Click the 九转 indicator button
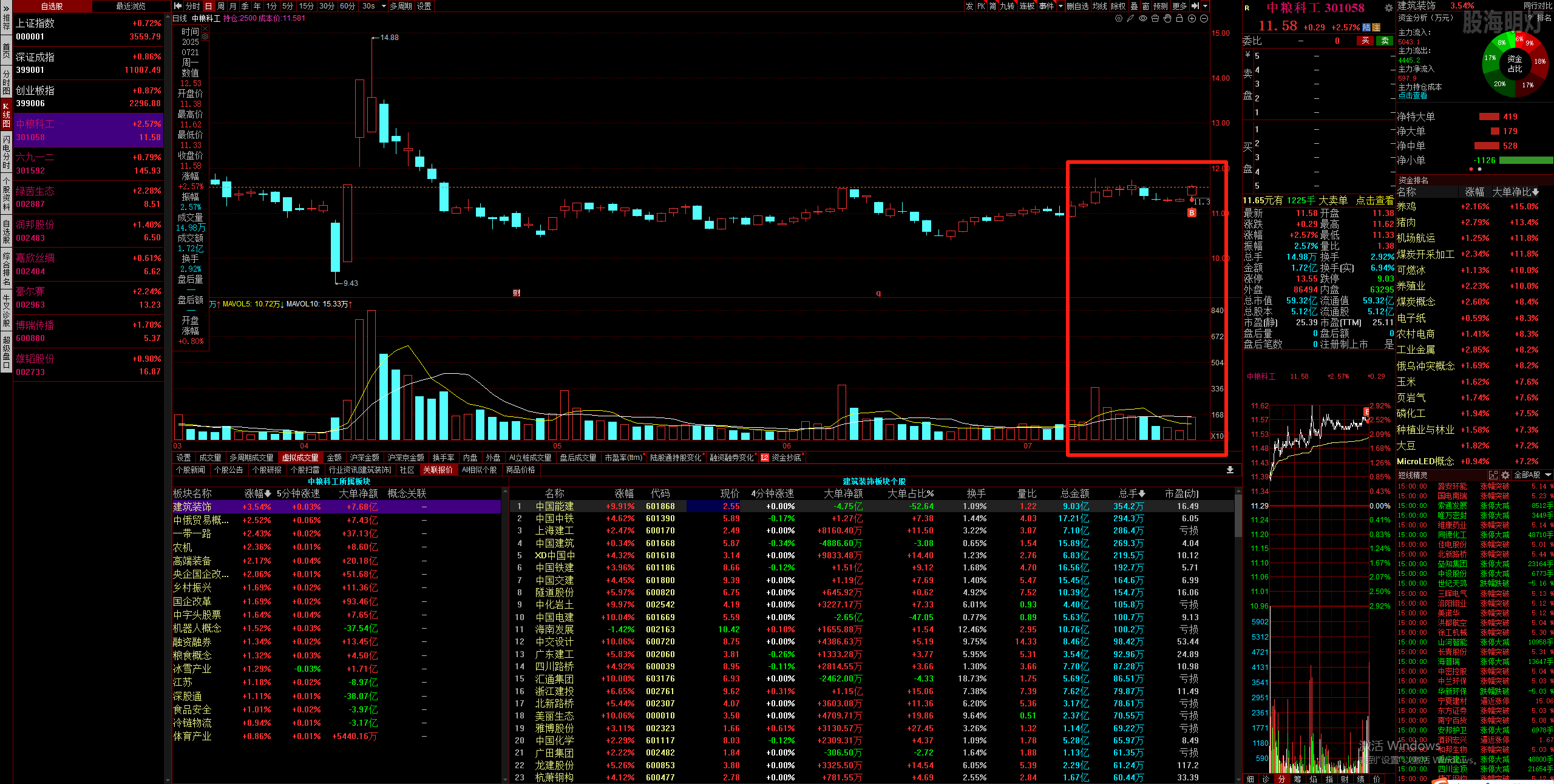1554x784 pixels. click(x=1007, y=6)
